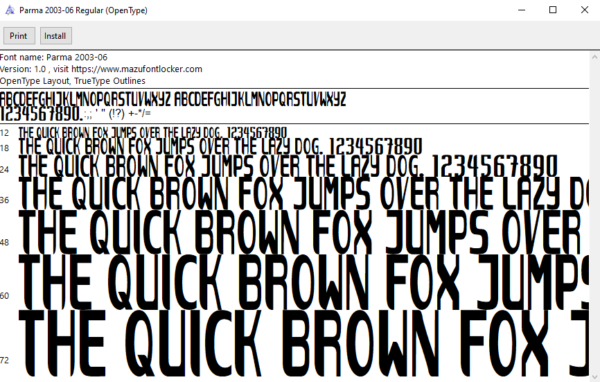Click the digits and punctuation sample line

tap(75, 114)
